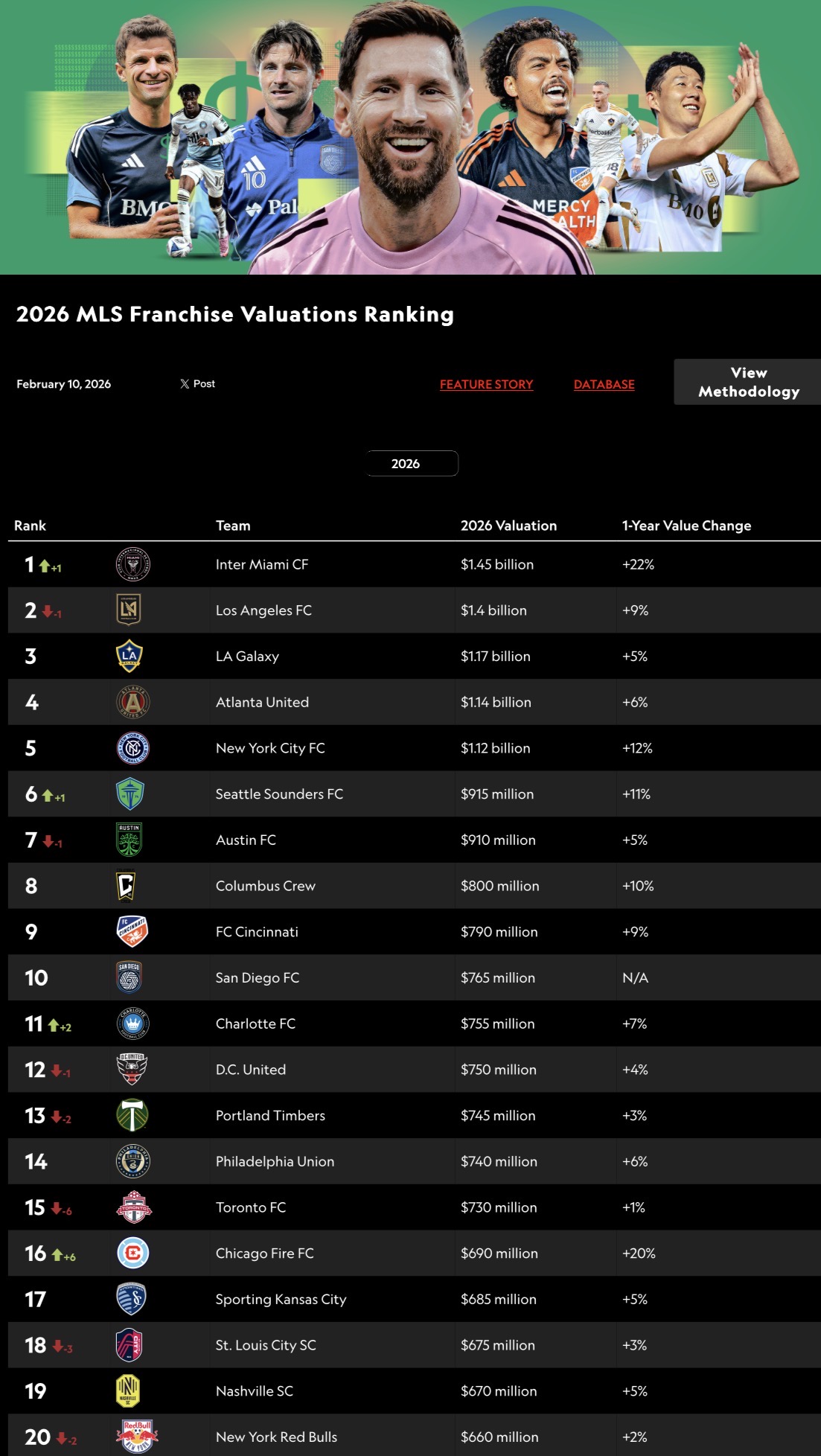Click the Portland Timbers logo
The image size is (821, 1456).
pyautogui.click(x=132, y=1115)
